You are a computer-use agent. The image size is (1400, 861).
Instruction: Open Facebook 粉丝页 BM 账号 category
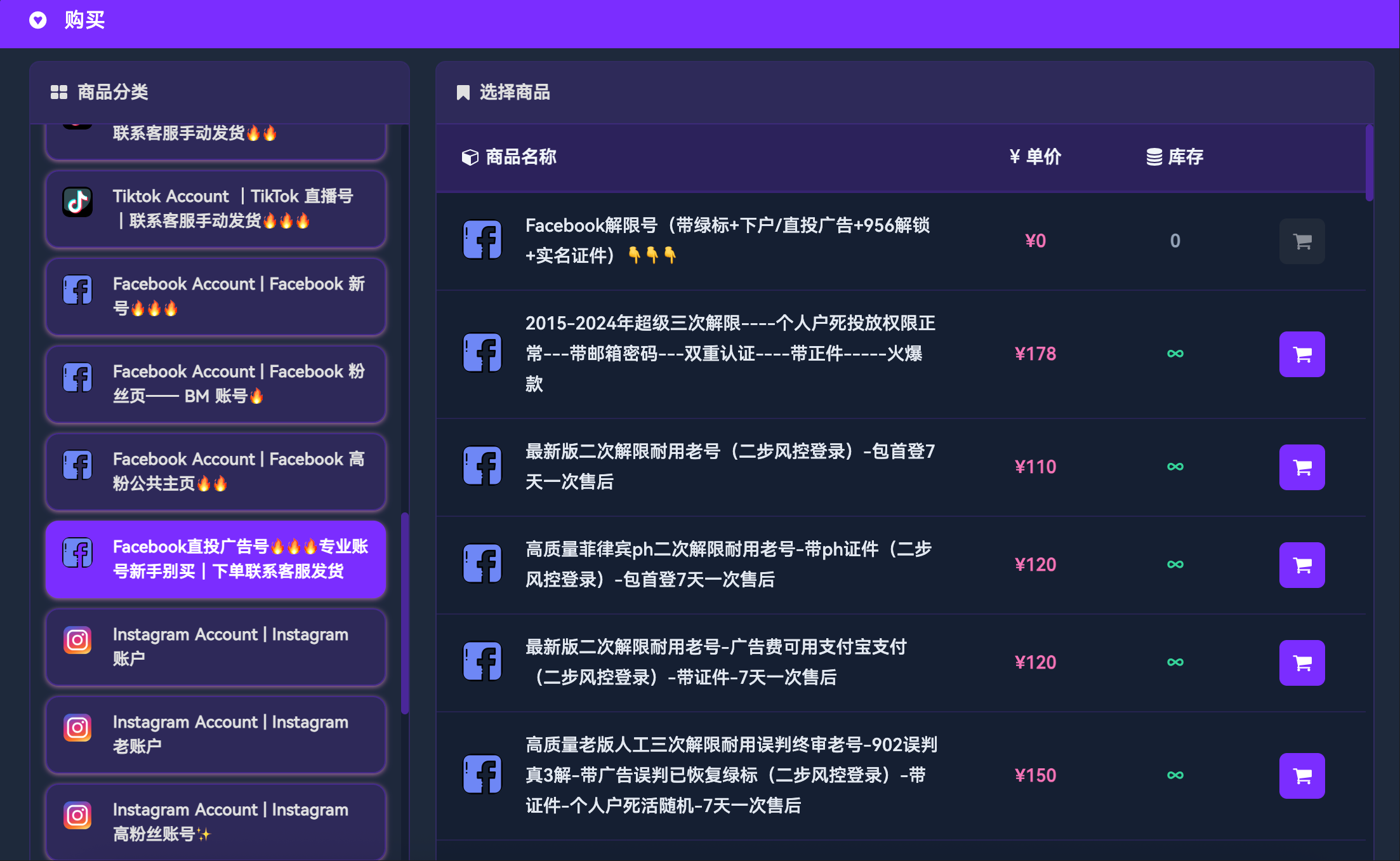(216, 384)
